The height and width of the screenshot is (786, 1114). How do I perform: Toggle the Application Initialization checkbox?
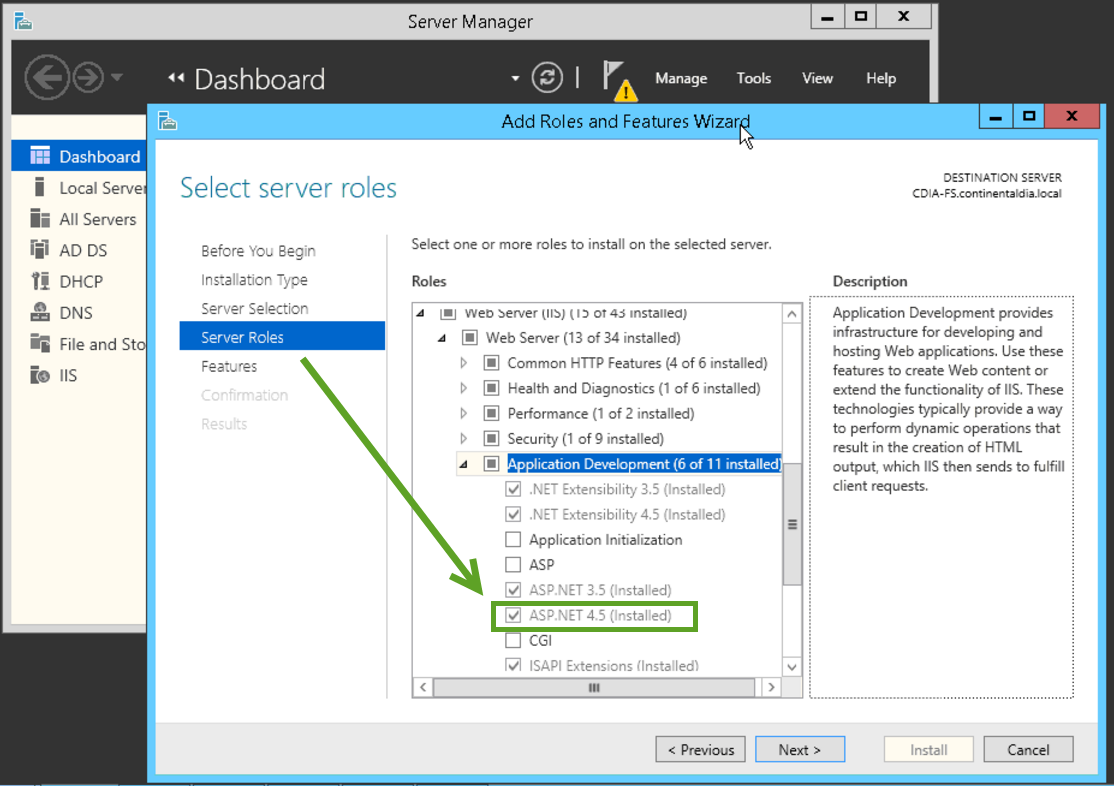pos(513,539)
